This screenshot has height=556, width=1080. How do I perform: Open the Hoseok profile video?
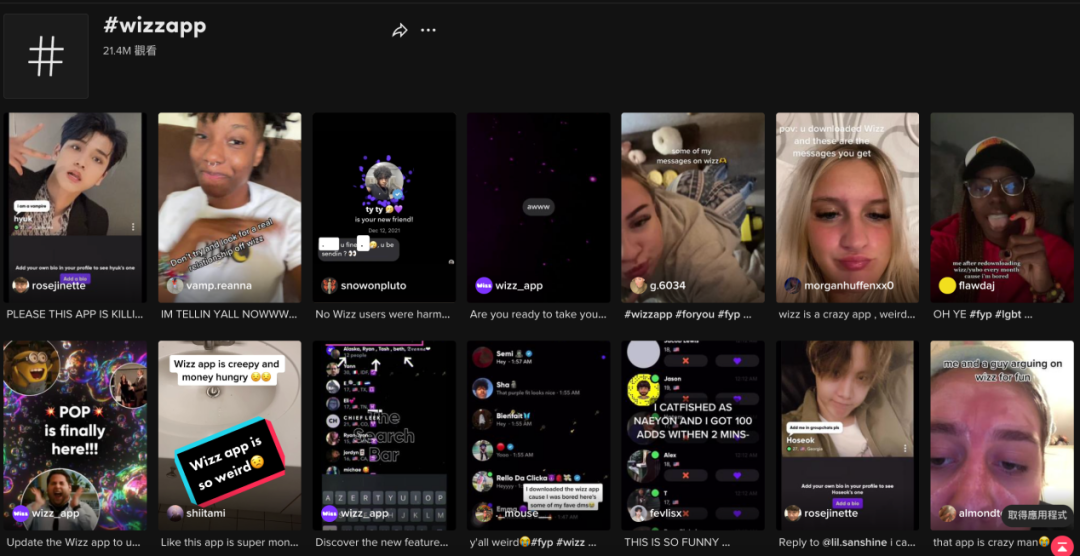(847, 435)
